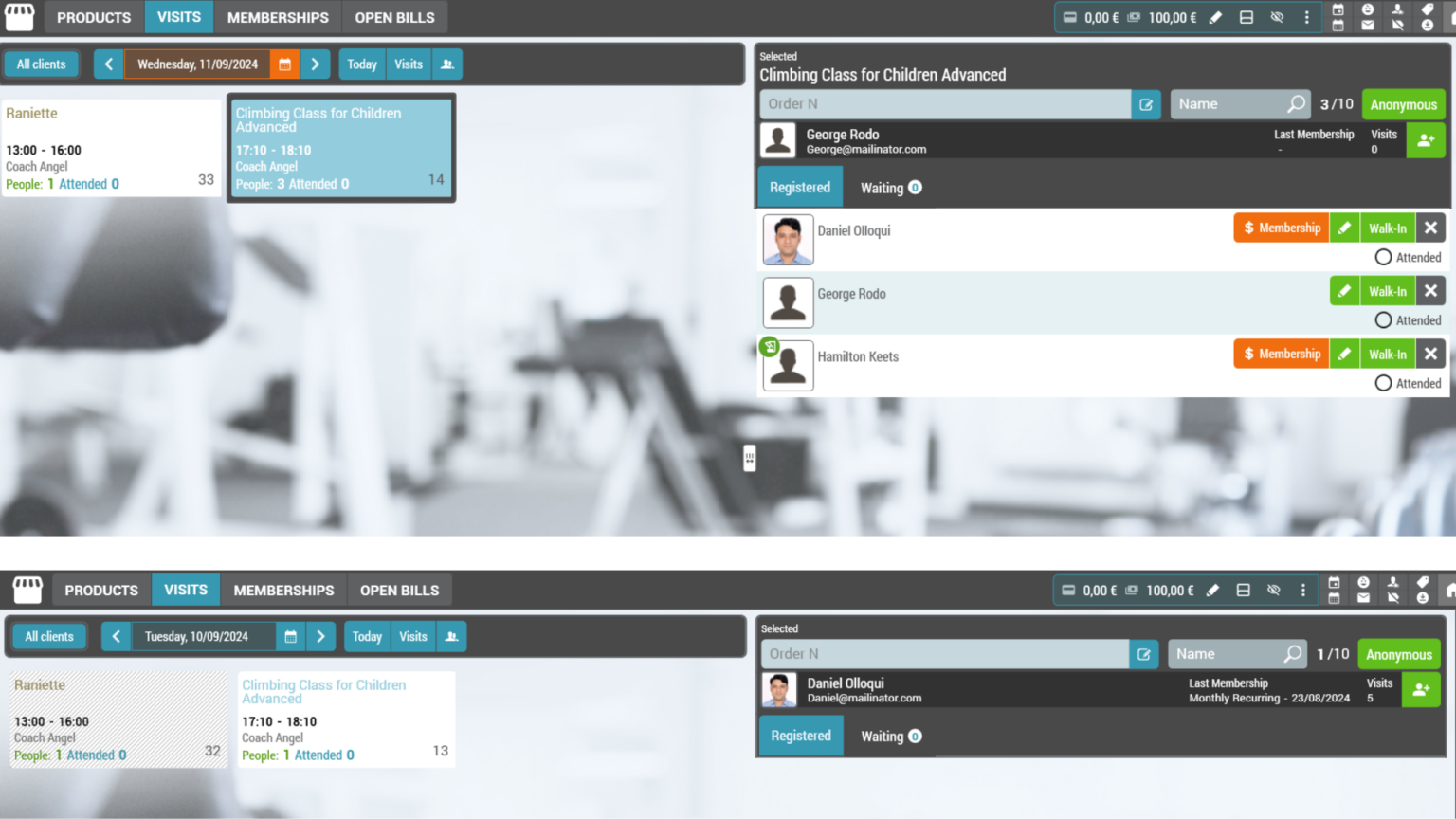Mark George Rodo as Attended
This screenshot has height=819, width=1456.
click(1384, 319)
